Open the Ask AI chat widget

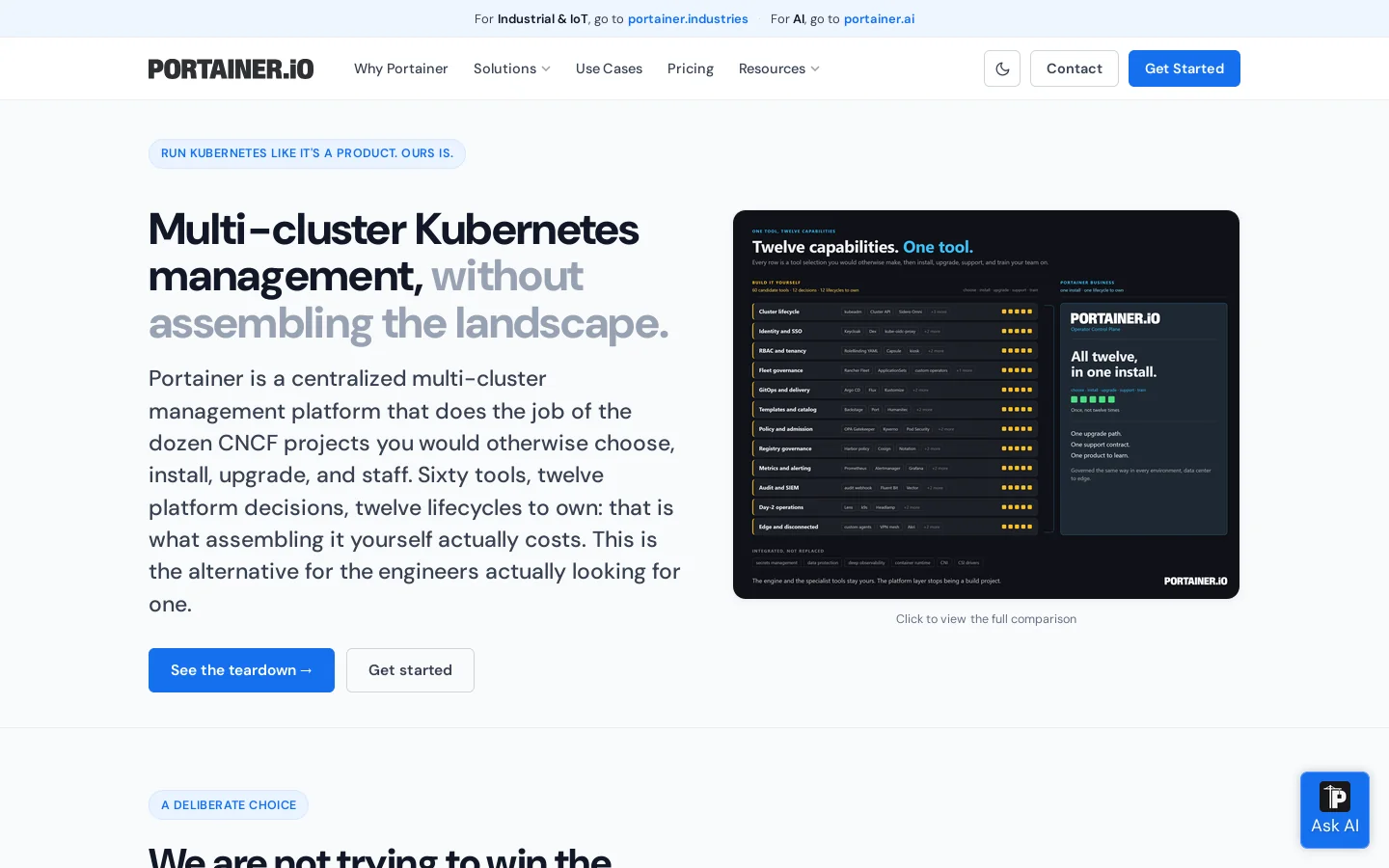click(1335, 810)
